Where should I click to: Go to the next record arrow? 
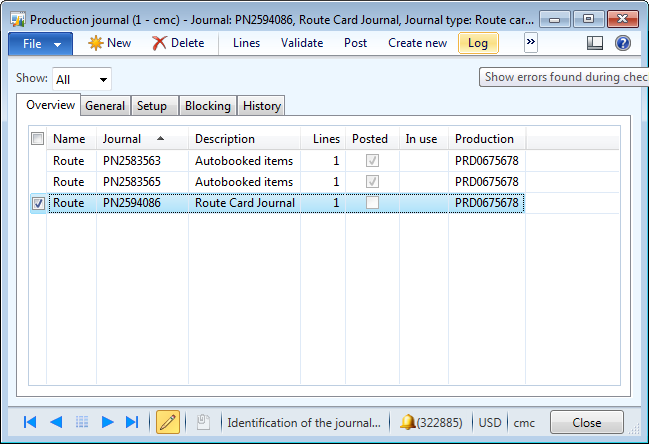click(x=107, y=422)
